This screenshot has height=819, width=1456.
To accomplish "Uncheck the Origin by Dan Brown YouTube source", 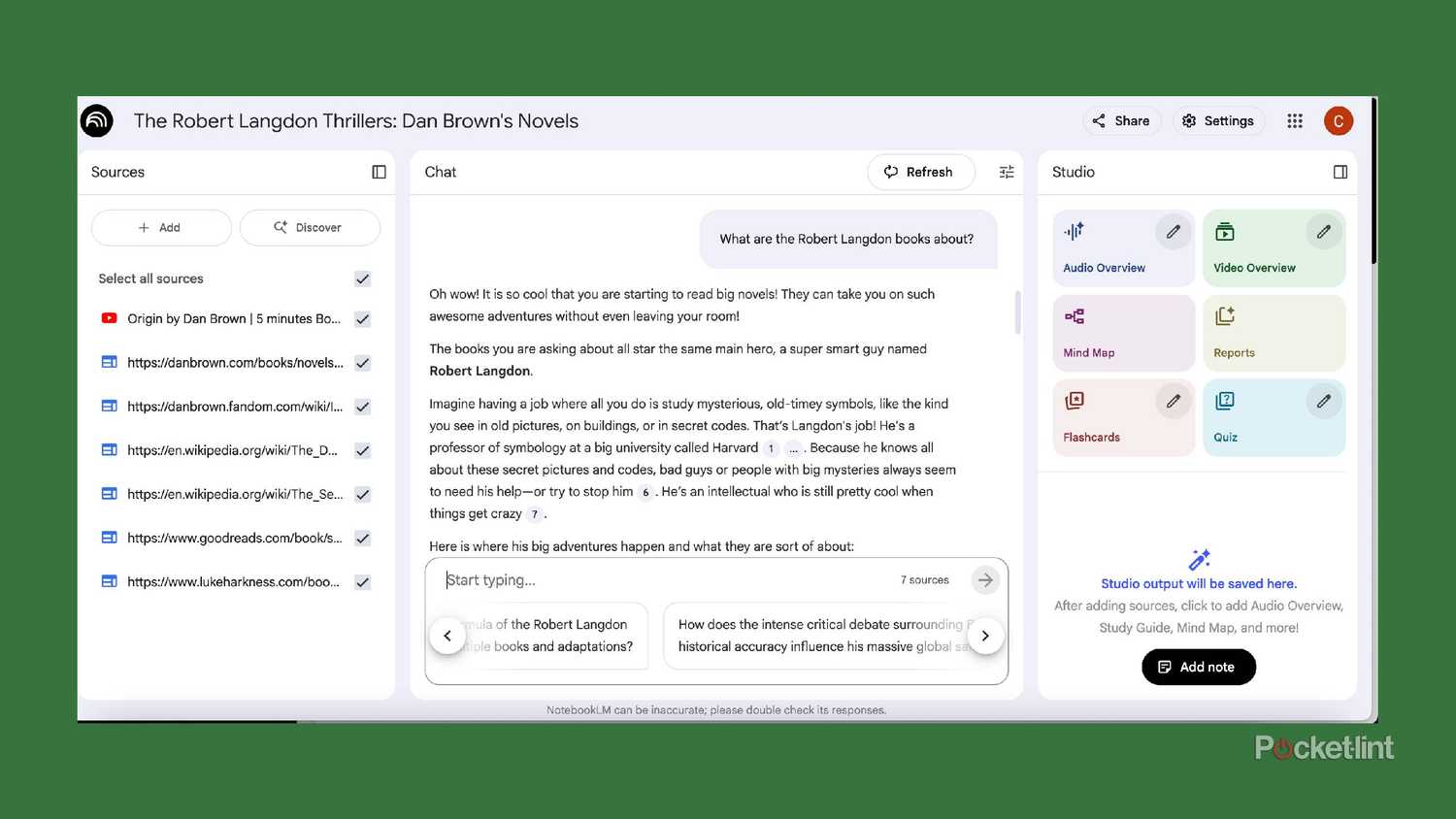I will [361, 318].
